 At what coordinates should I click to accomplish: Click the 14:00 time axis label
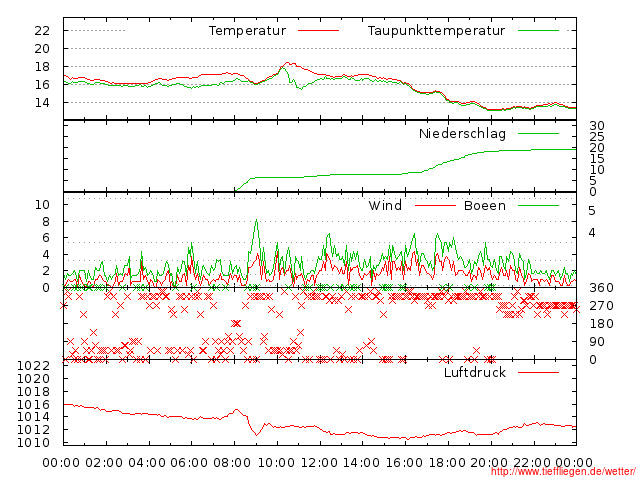click(361, 463)
